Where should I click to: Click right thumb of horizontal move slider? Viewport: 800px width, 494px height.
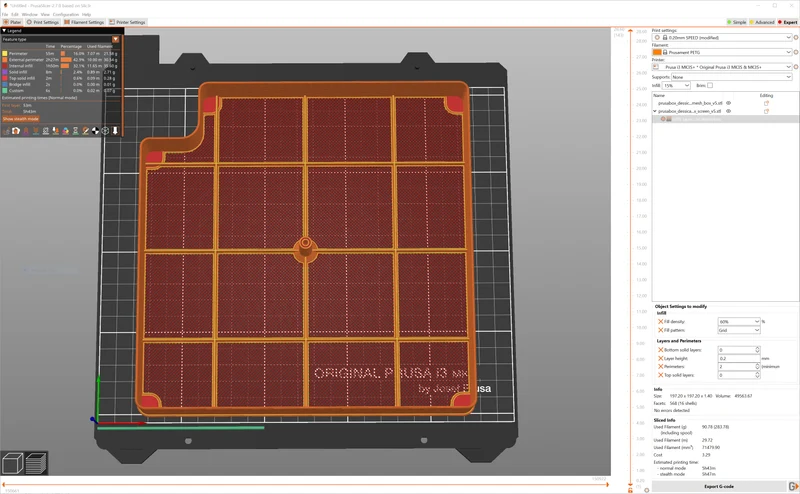(x=607, y=485)
